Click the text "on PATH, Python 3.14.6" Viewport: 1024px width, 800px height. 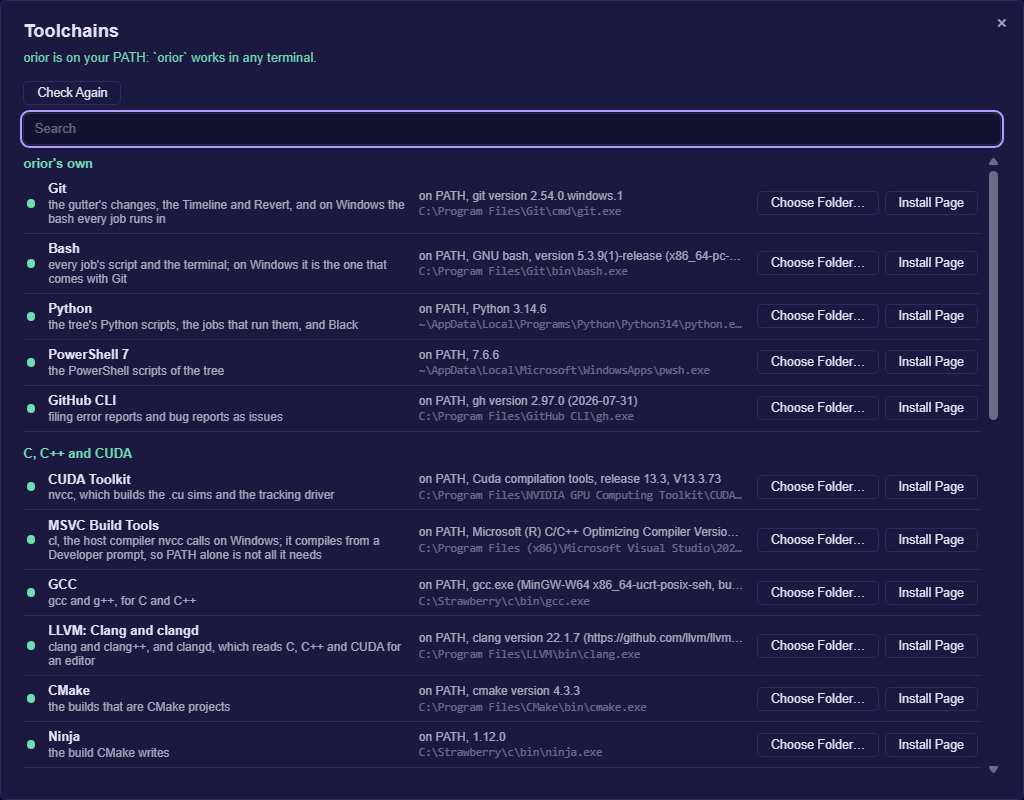[483, 309]
